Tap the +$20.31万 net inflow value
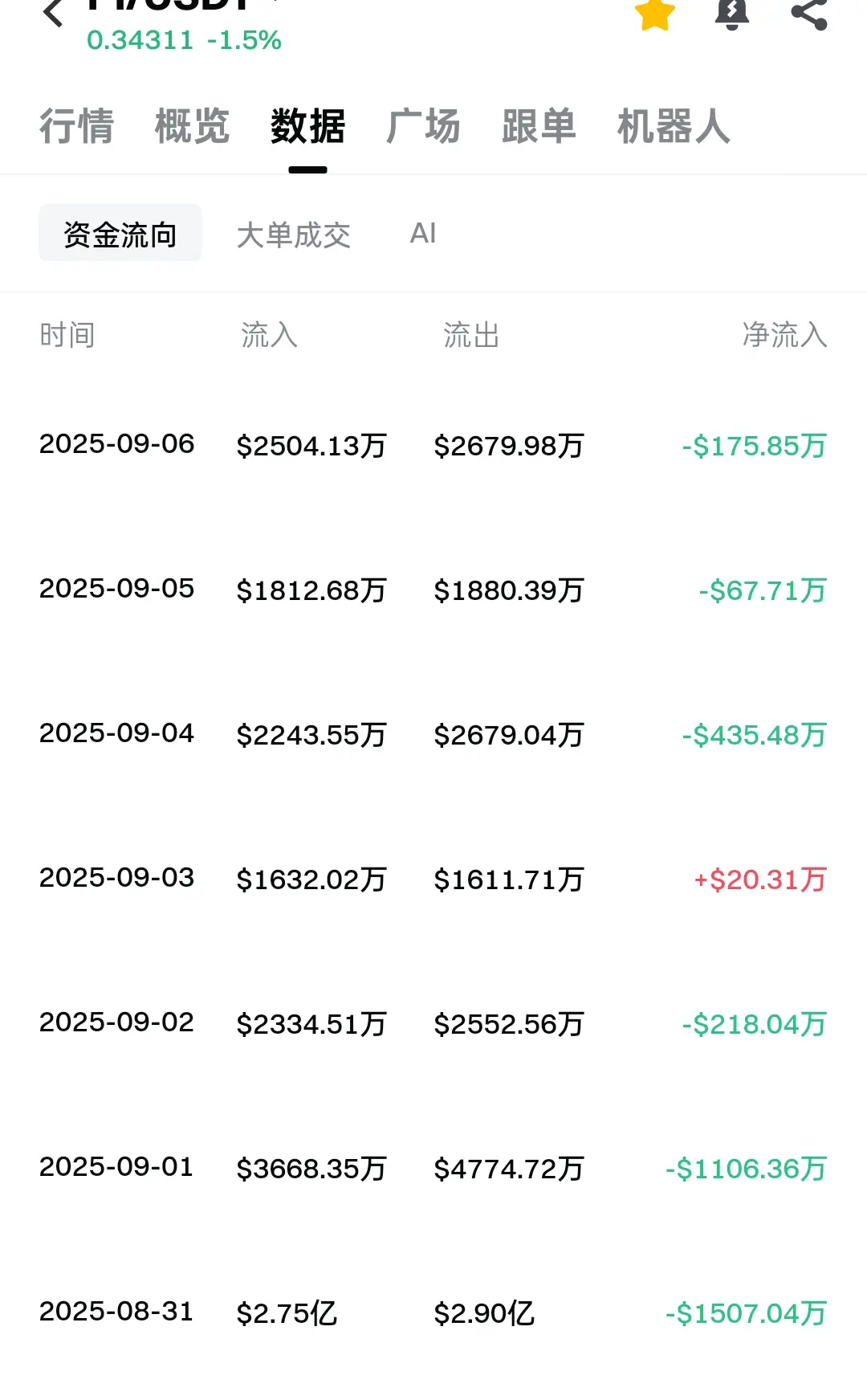 760,880
